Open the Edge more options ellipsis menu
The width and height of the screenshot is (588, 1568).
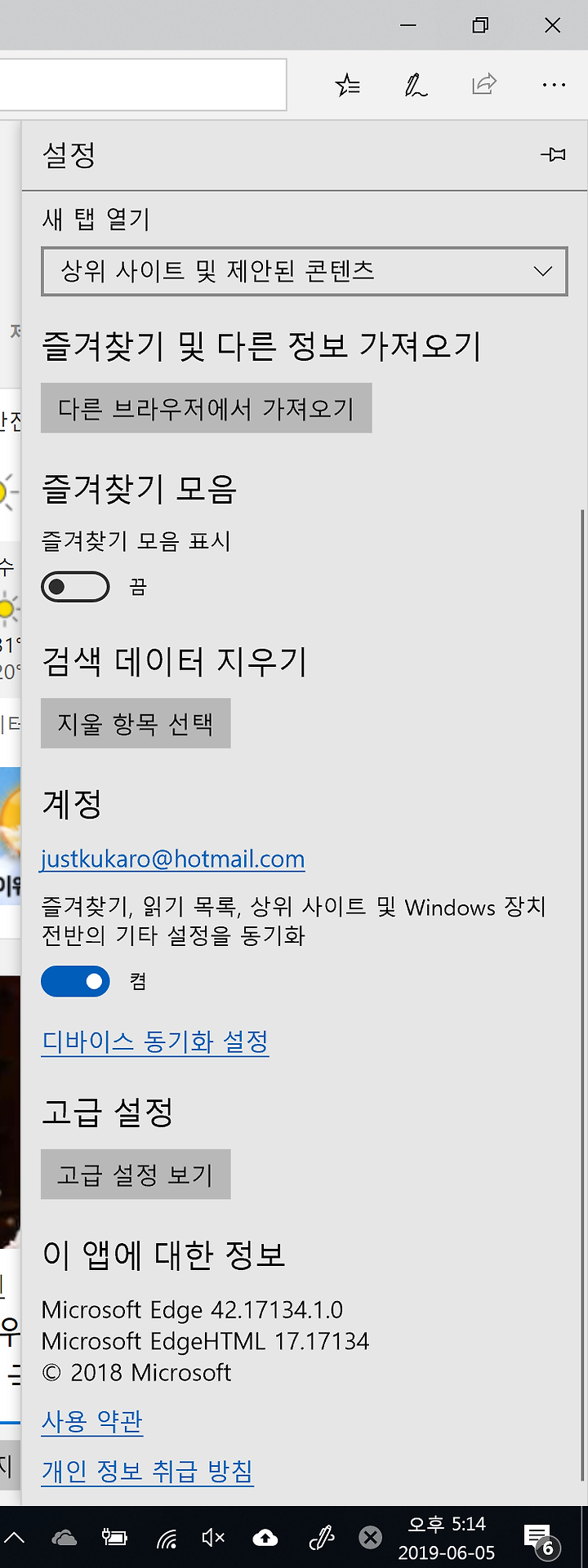pos(554,85)
